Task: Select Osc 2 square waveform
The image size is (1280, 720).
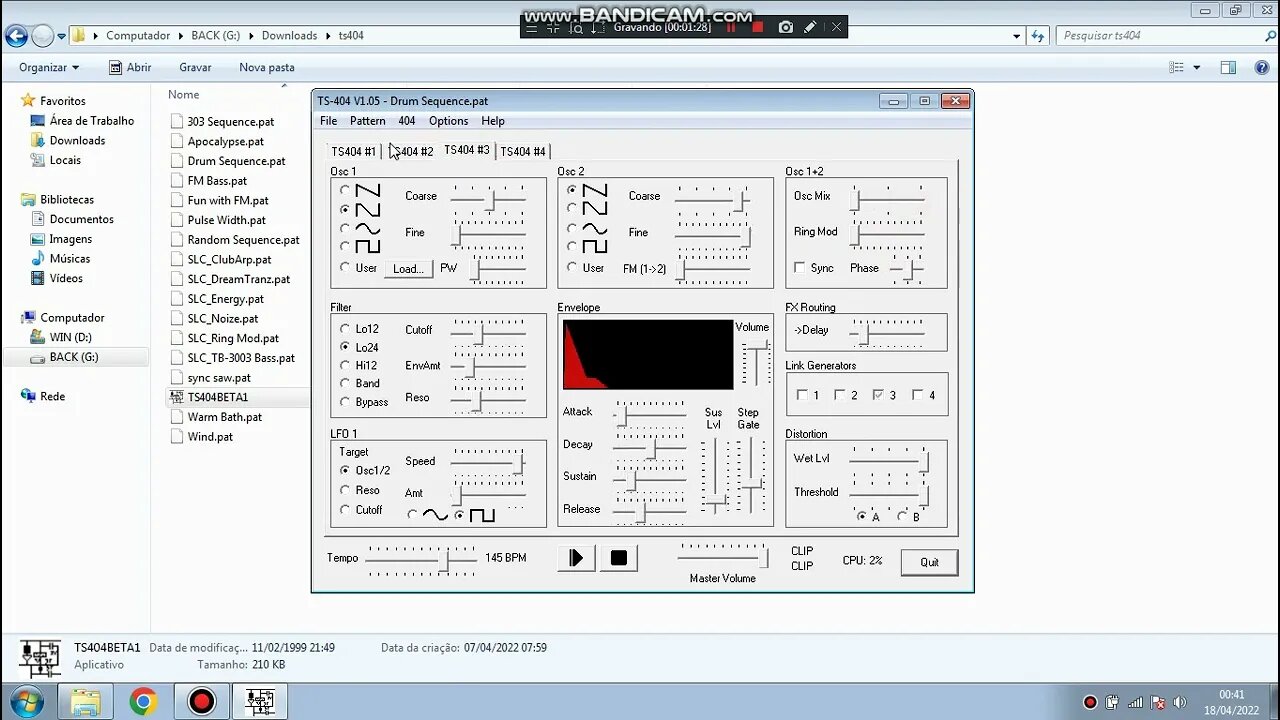Action: pyautogui.click(x=572, y=247)
